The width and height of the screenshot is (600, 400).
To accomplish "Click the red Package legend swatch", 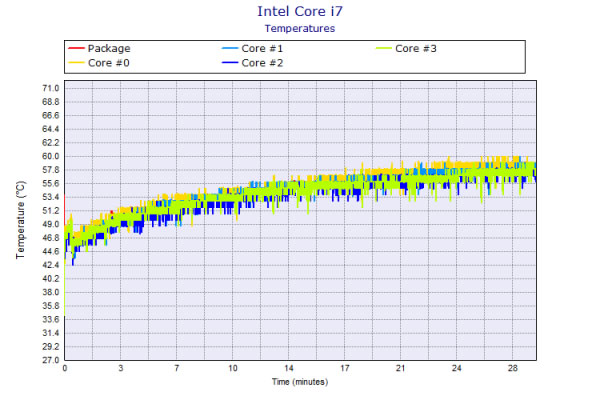I will [x=76, y=48].
